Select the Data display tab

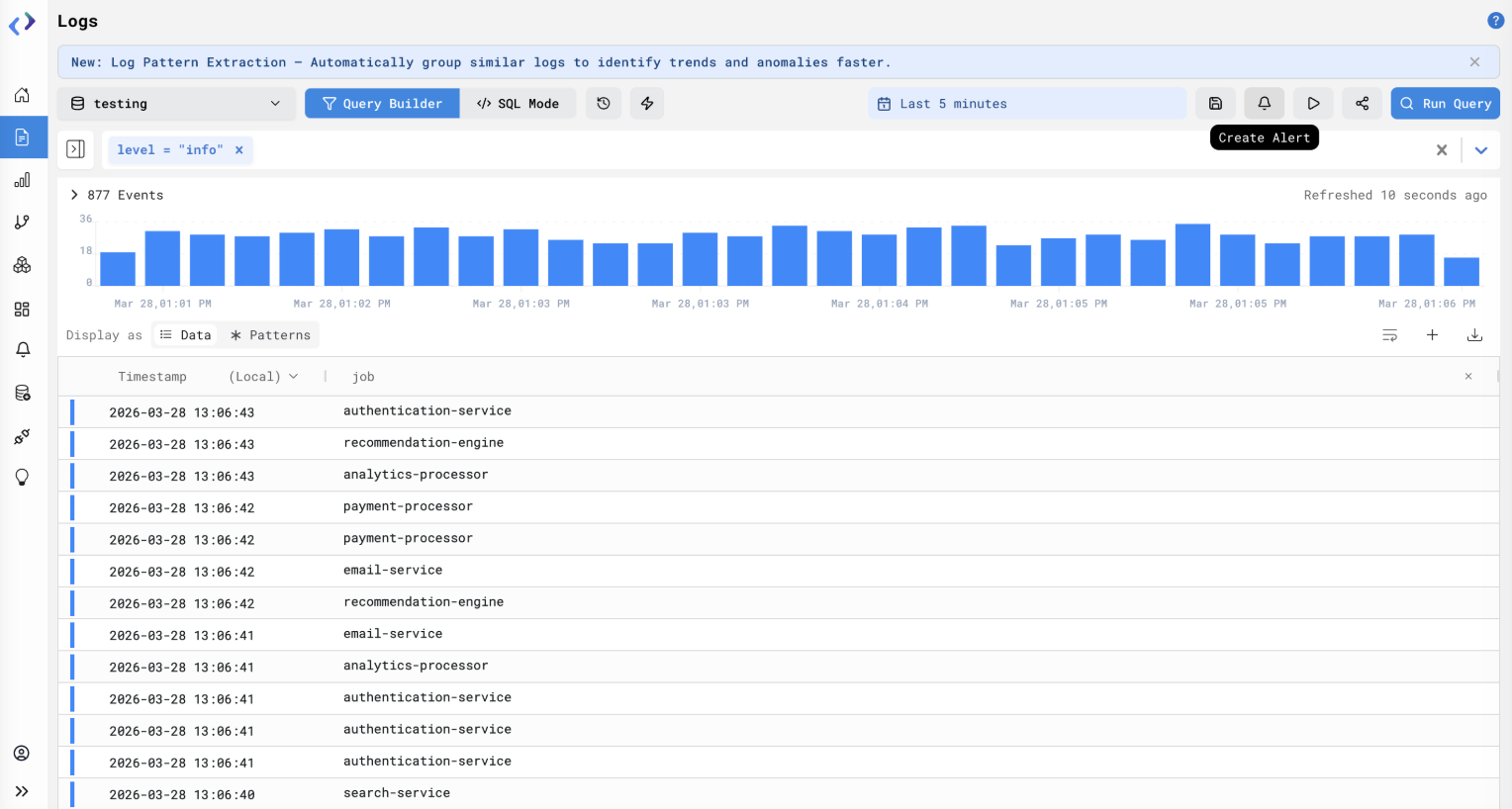[185, 334]
